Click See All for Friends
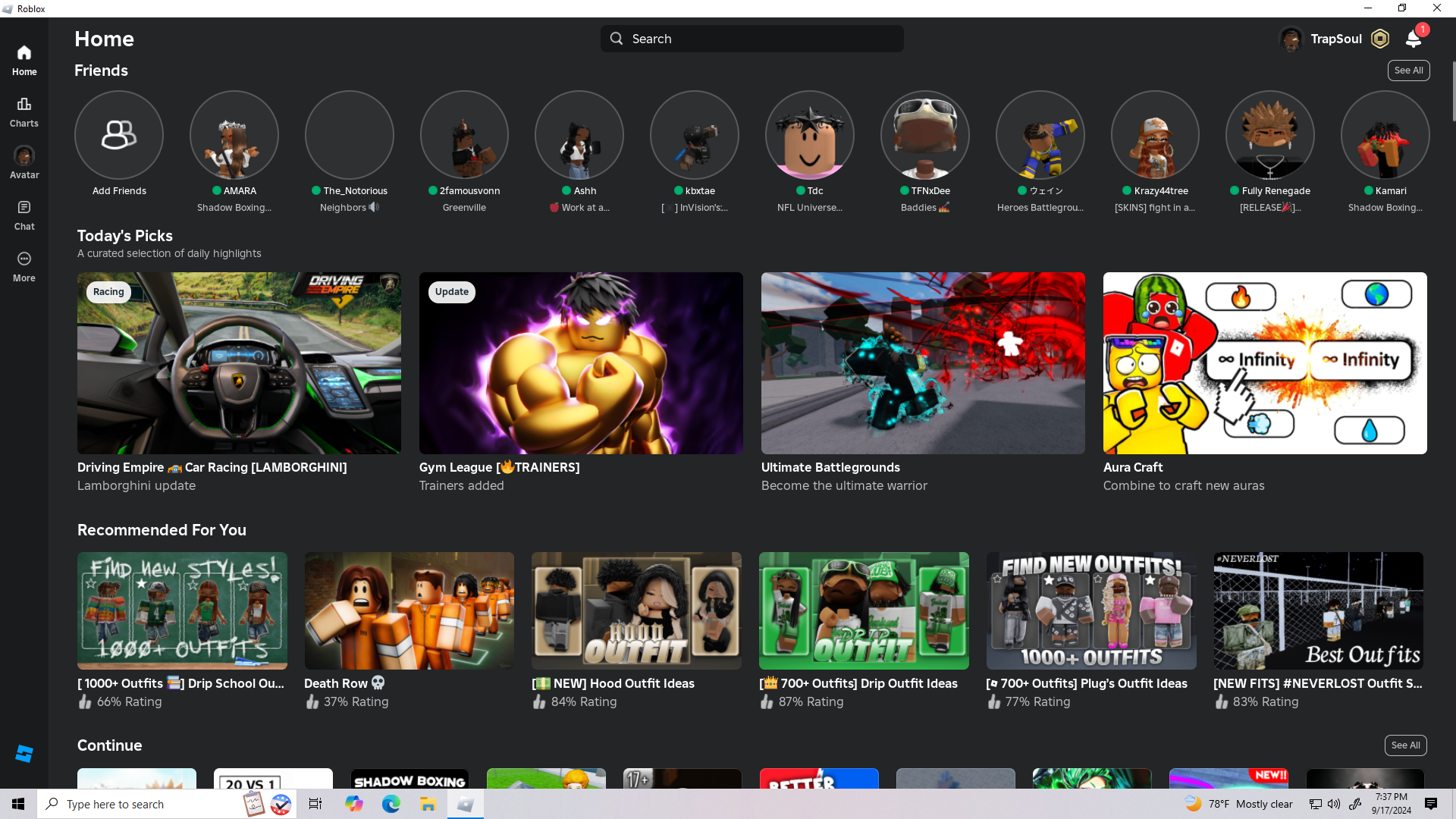The width and height of the screenshot is (1456, 819). 1408,71
